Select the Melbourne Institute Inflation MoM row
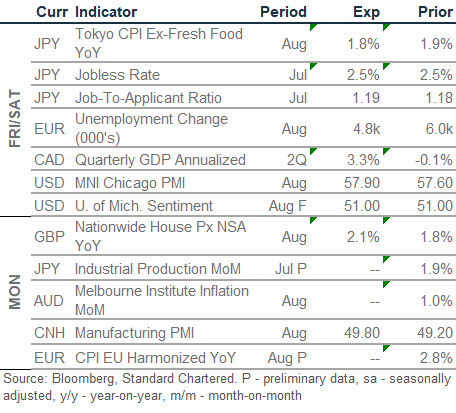Screen dimensions: 456x413 pyautogui.click(x=243, y=300)
